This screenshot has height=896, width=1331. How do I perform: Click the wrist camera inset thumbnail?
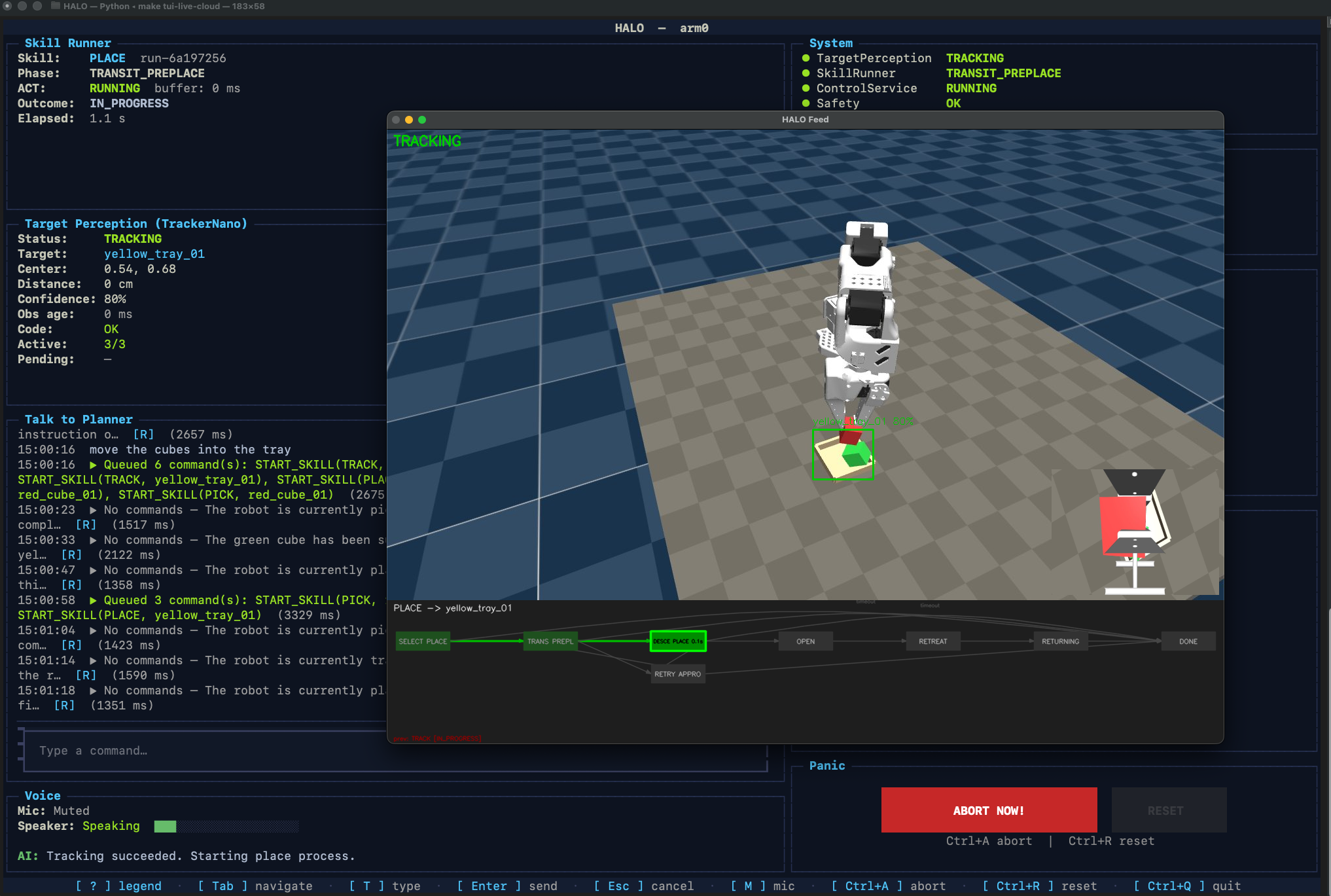point(1135,531)
